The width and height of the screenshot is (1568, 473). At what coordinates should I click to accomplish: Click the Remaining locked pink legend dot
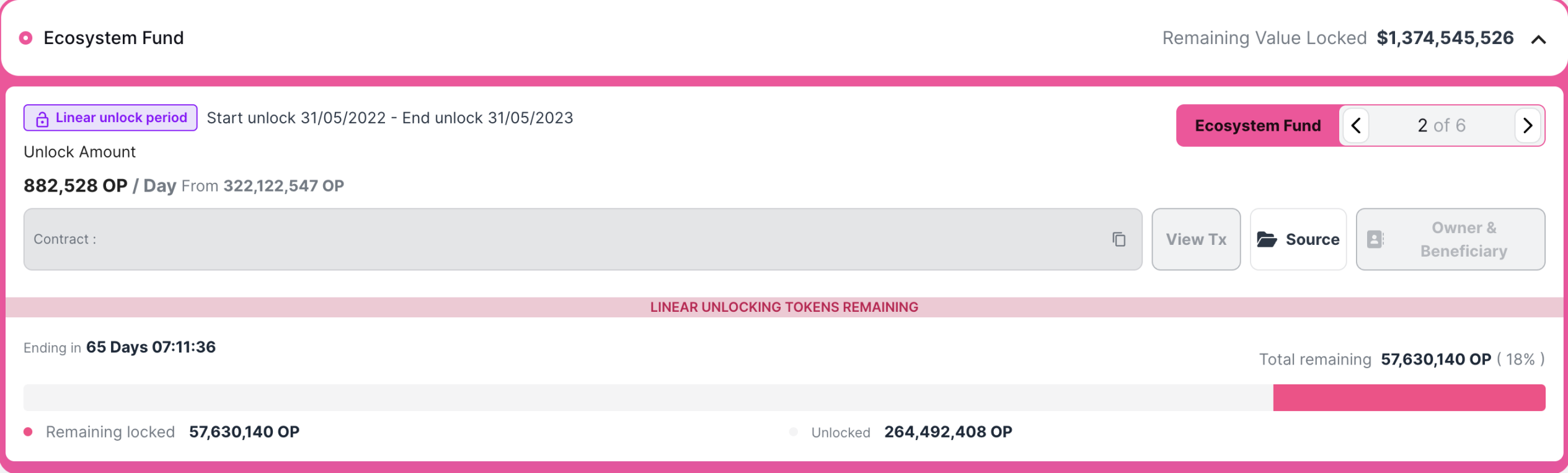point(28,432)
